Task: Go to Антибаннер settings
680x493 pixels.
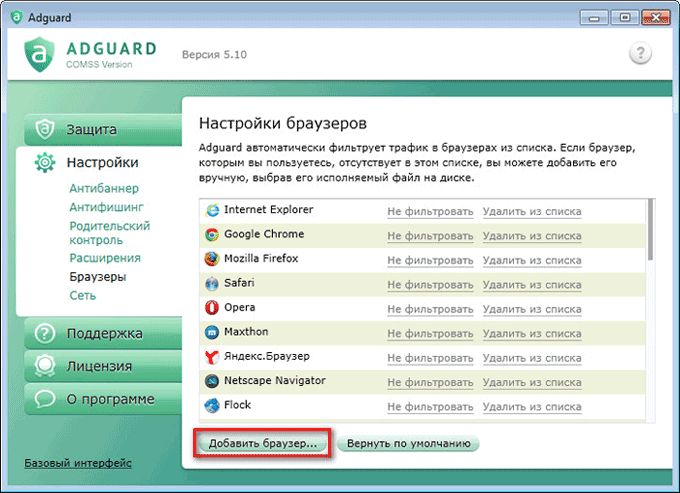Action: click(x=104, y=188)
